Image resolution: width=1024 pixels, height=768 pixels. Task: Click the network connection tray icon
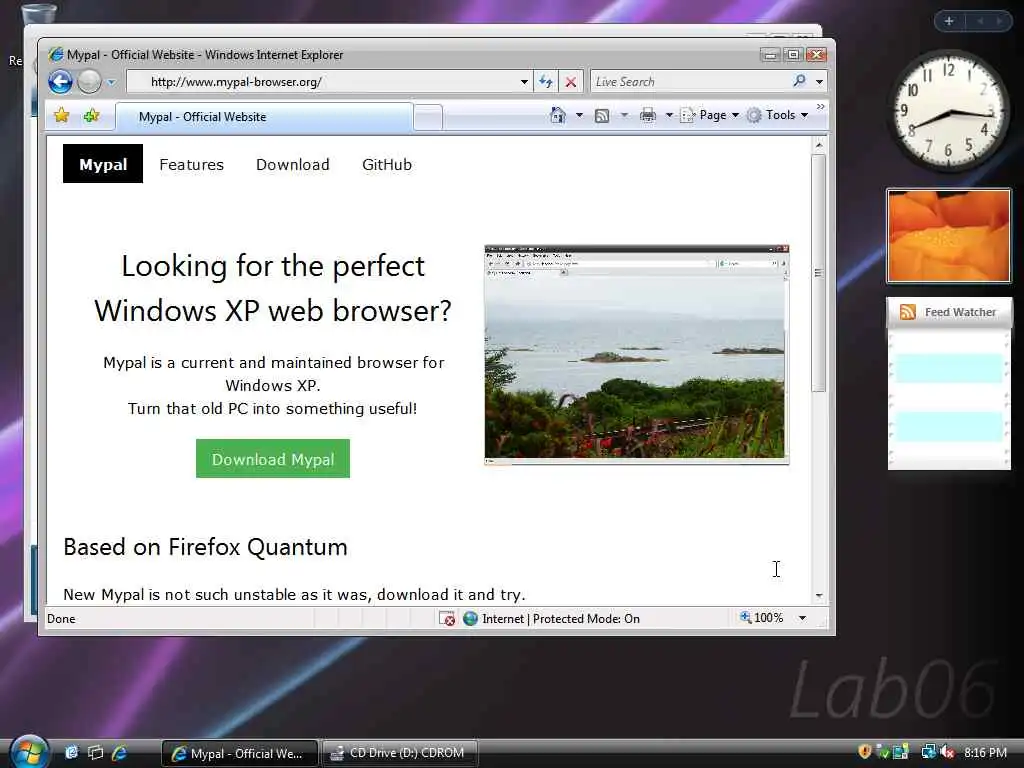(928, 752)
